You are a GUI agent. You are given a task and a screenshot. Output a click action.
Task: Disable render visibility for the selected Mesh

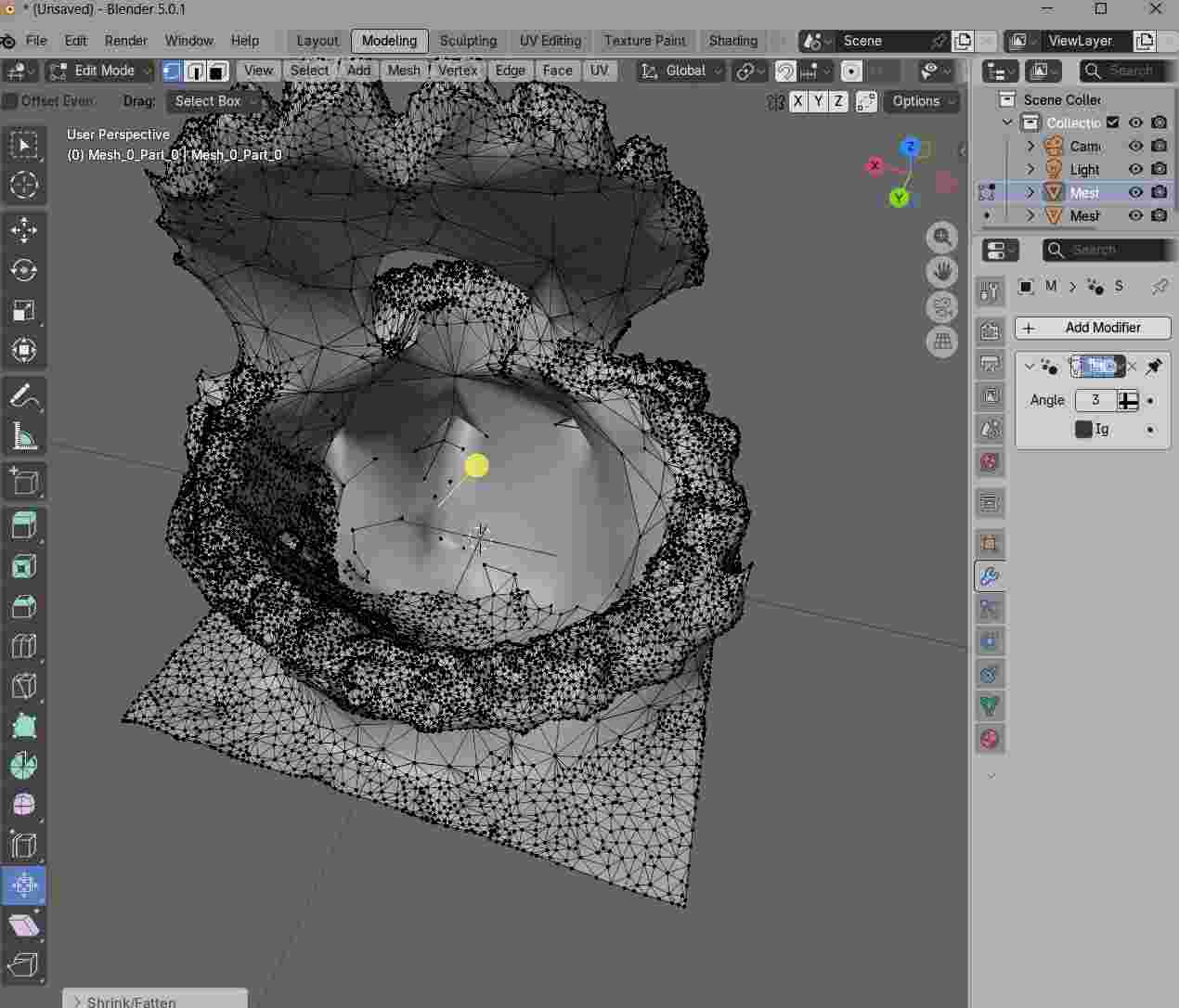(1159, 192)
